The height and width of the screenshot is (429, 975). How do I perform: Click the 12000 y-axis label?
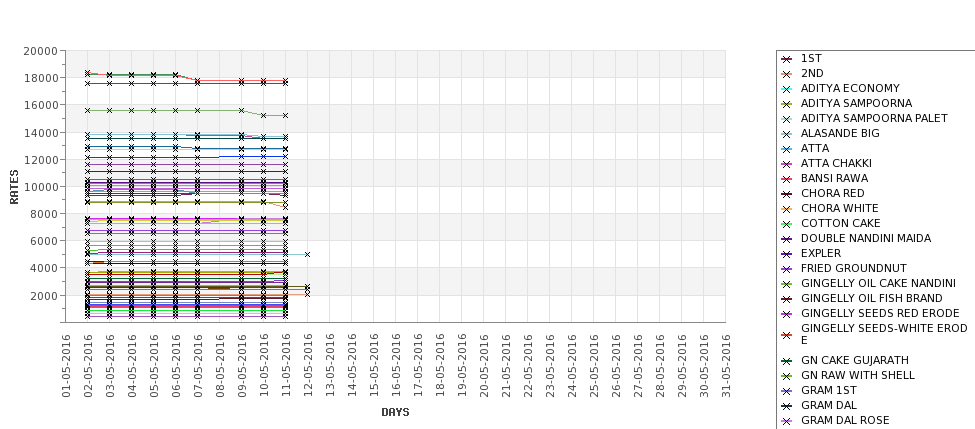(x=40, y=159)
